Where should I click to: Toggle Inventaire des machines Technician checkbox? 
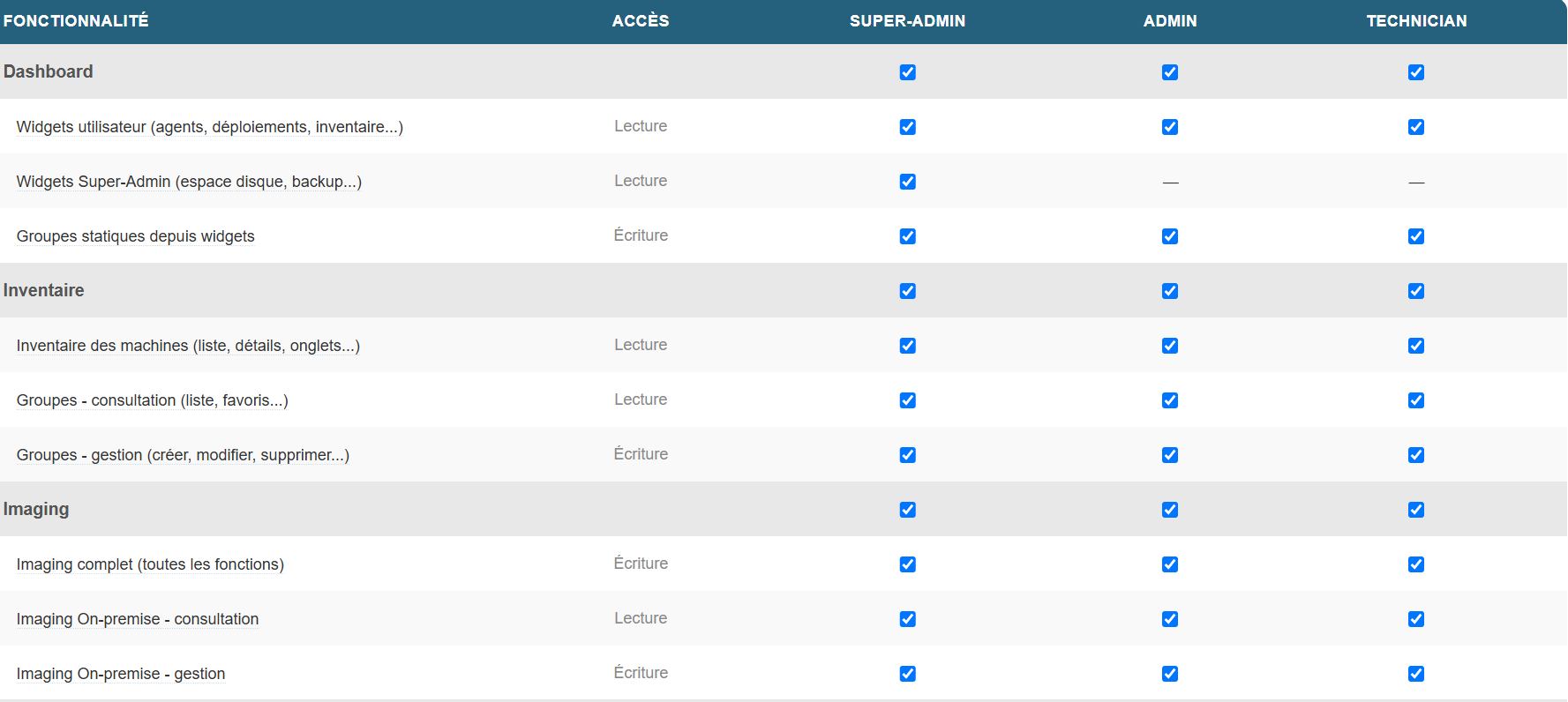[x=1416, y=346]
